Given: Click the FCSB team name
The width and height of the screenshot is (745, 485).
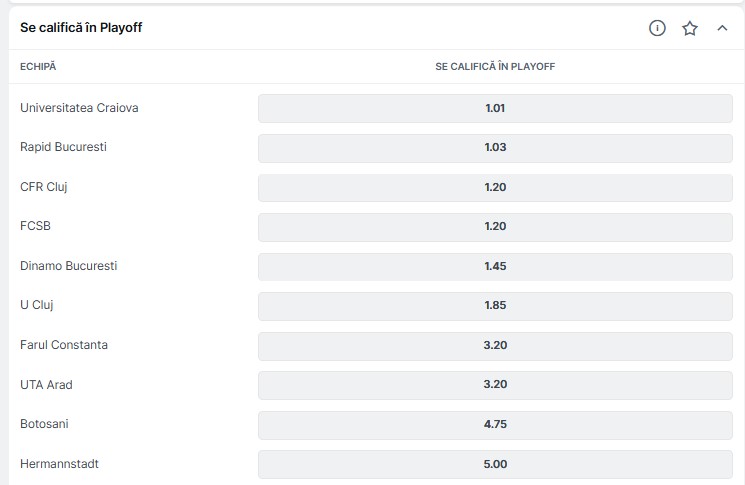Looking at the screenshot, I should 35,227.
